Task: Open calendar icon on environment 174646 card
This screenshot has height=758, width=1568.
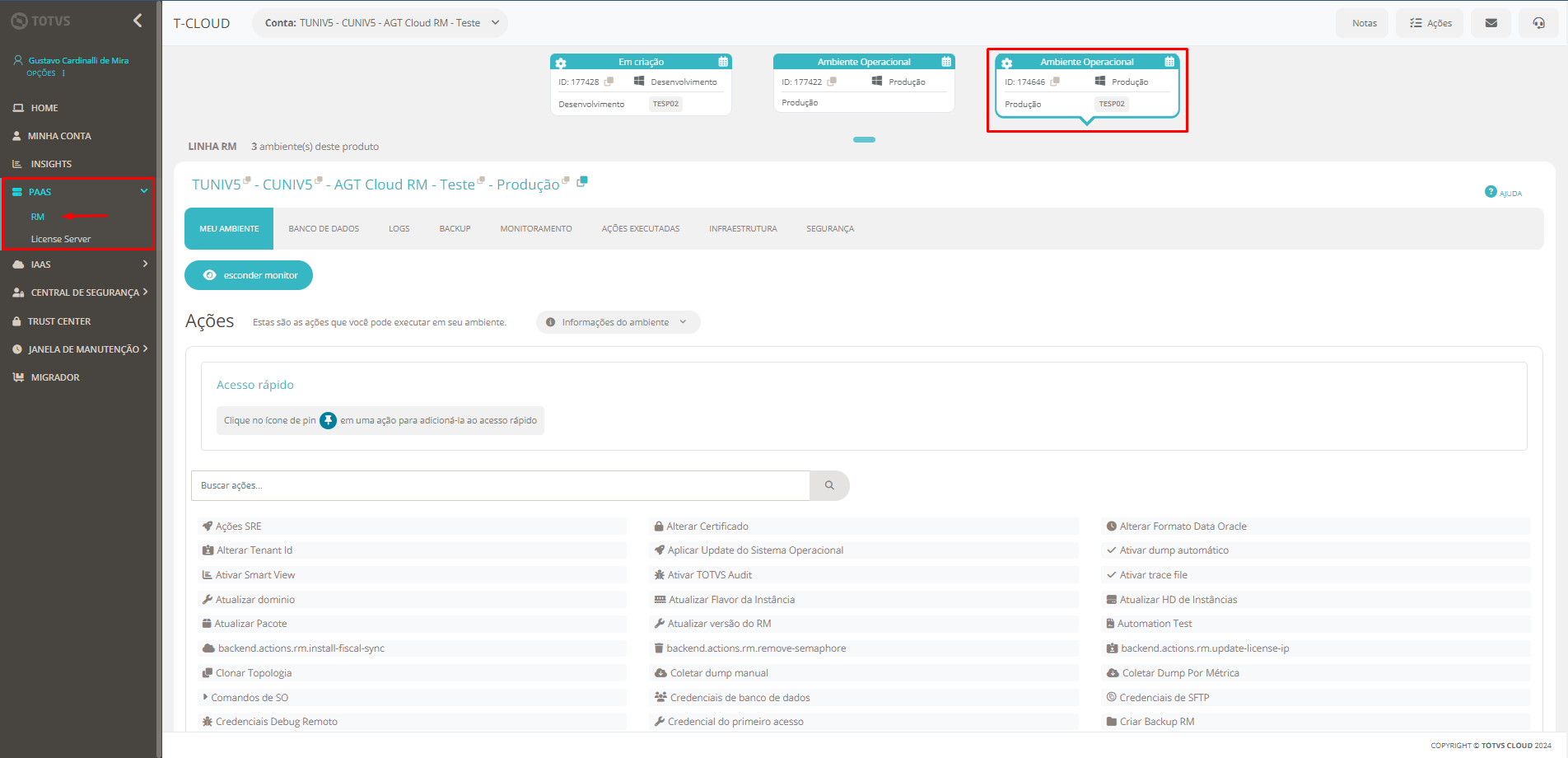Action: point(1169,62)
